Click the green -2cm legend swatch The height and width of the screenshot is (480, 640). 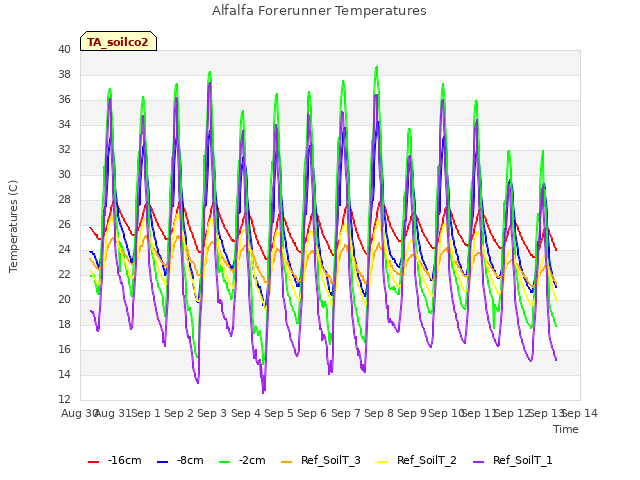224,462
